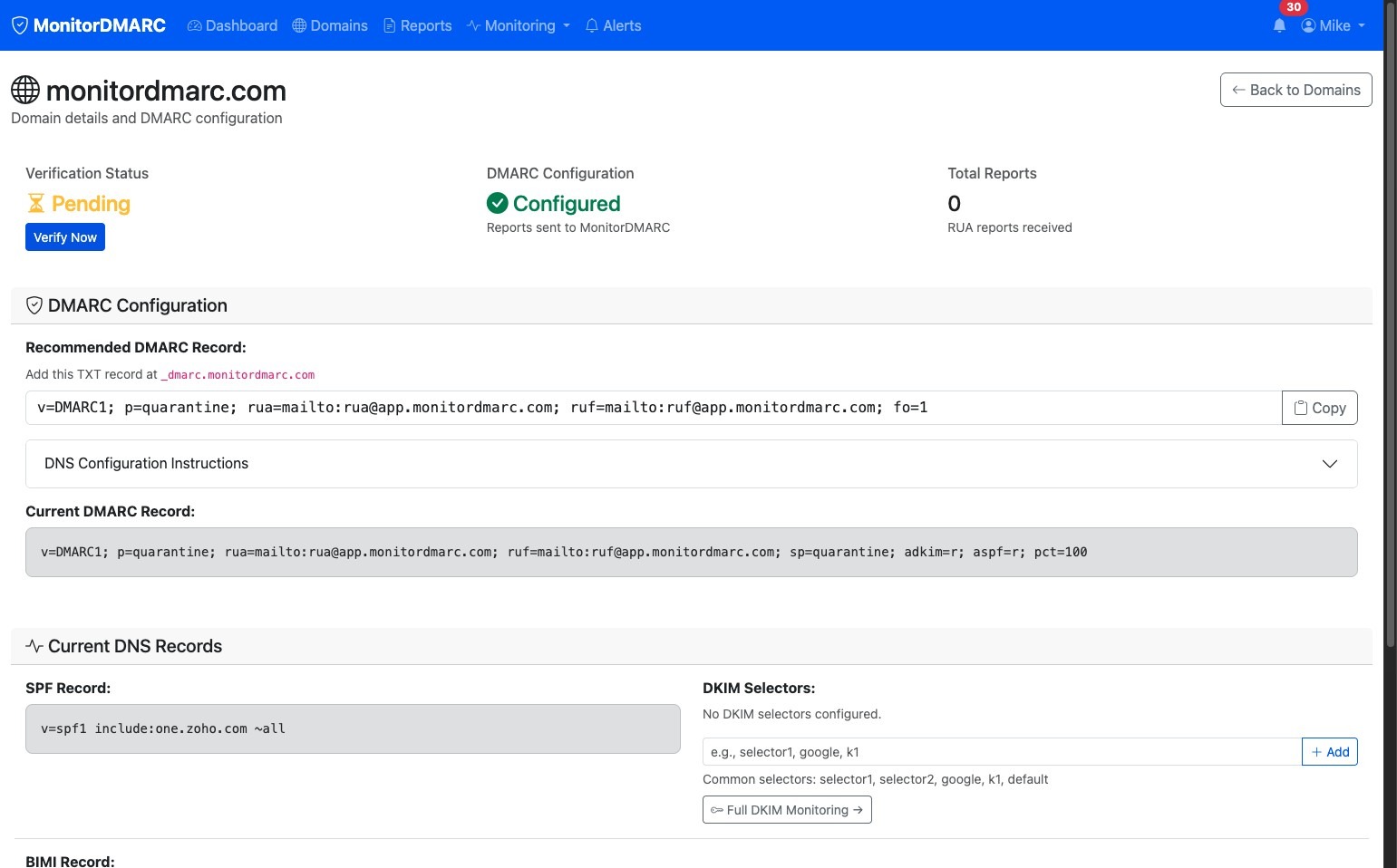Image resolution: width=1397 pixels, height=868 pixels.
Task: Click the red 30 notifications badge
Action: pyautogui.click(x=1294, y=7)
